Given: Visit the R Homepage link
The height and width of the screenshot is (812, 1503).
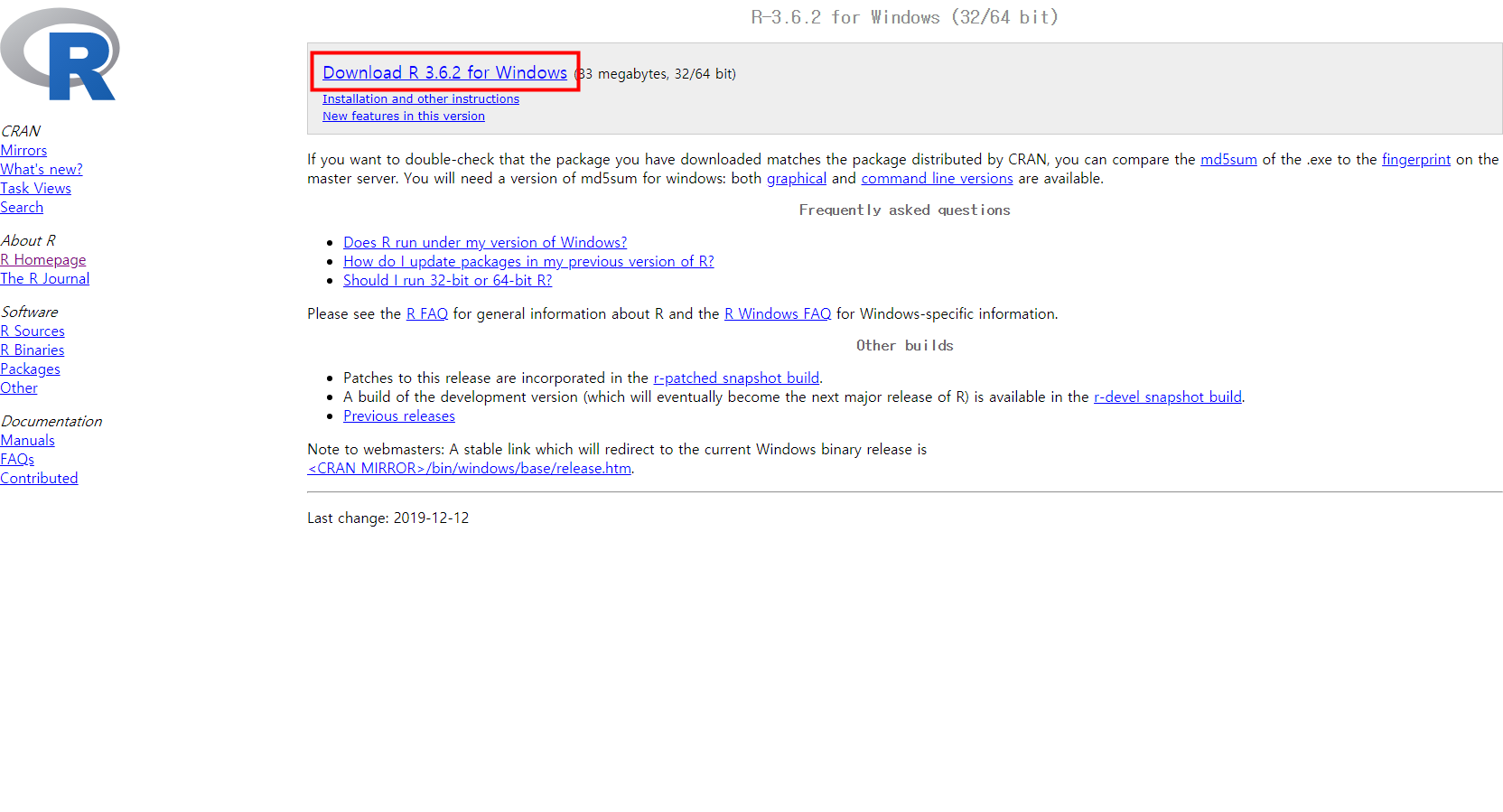Looking at the screenshot, I should tap(43, 259).
